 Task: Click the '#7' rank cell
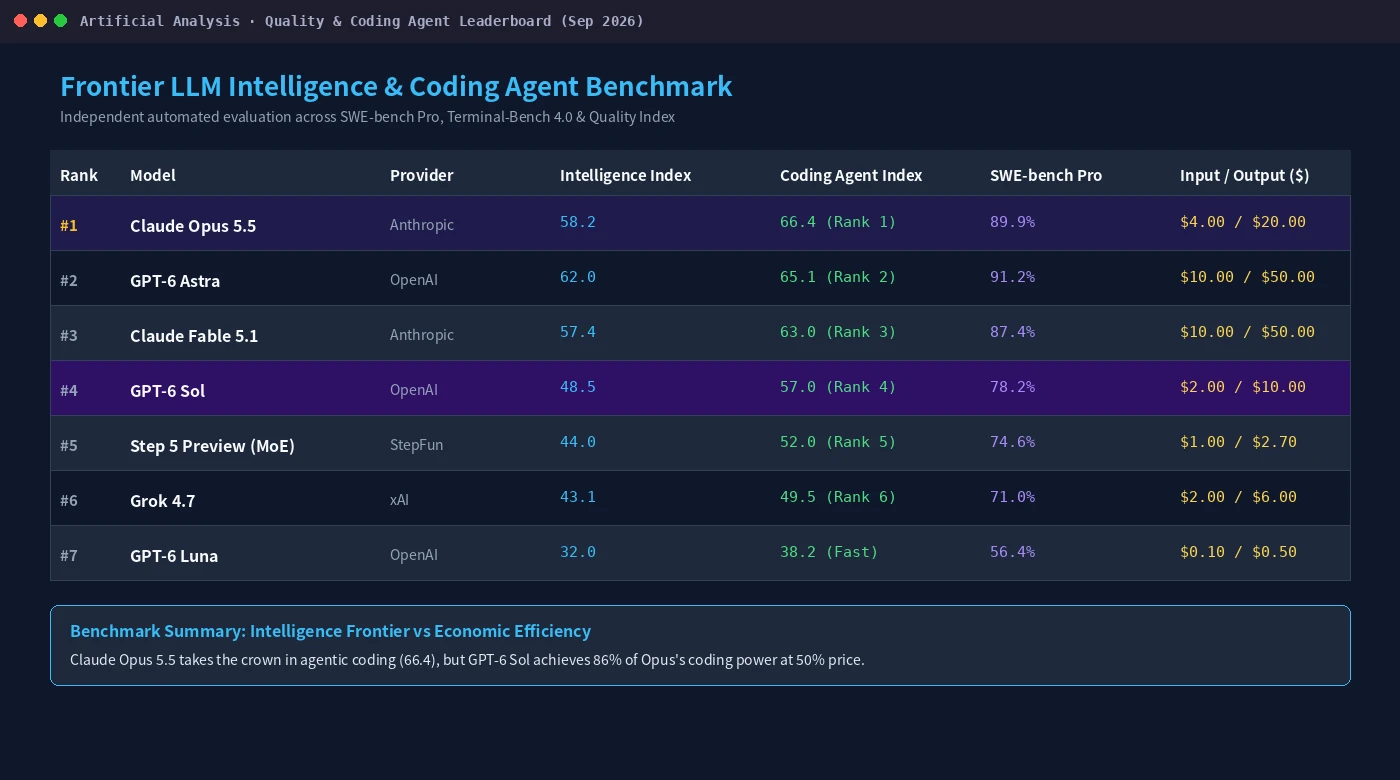pyautogui.click(x=69, y=555)
